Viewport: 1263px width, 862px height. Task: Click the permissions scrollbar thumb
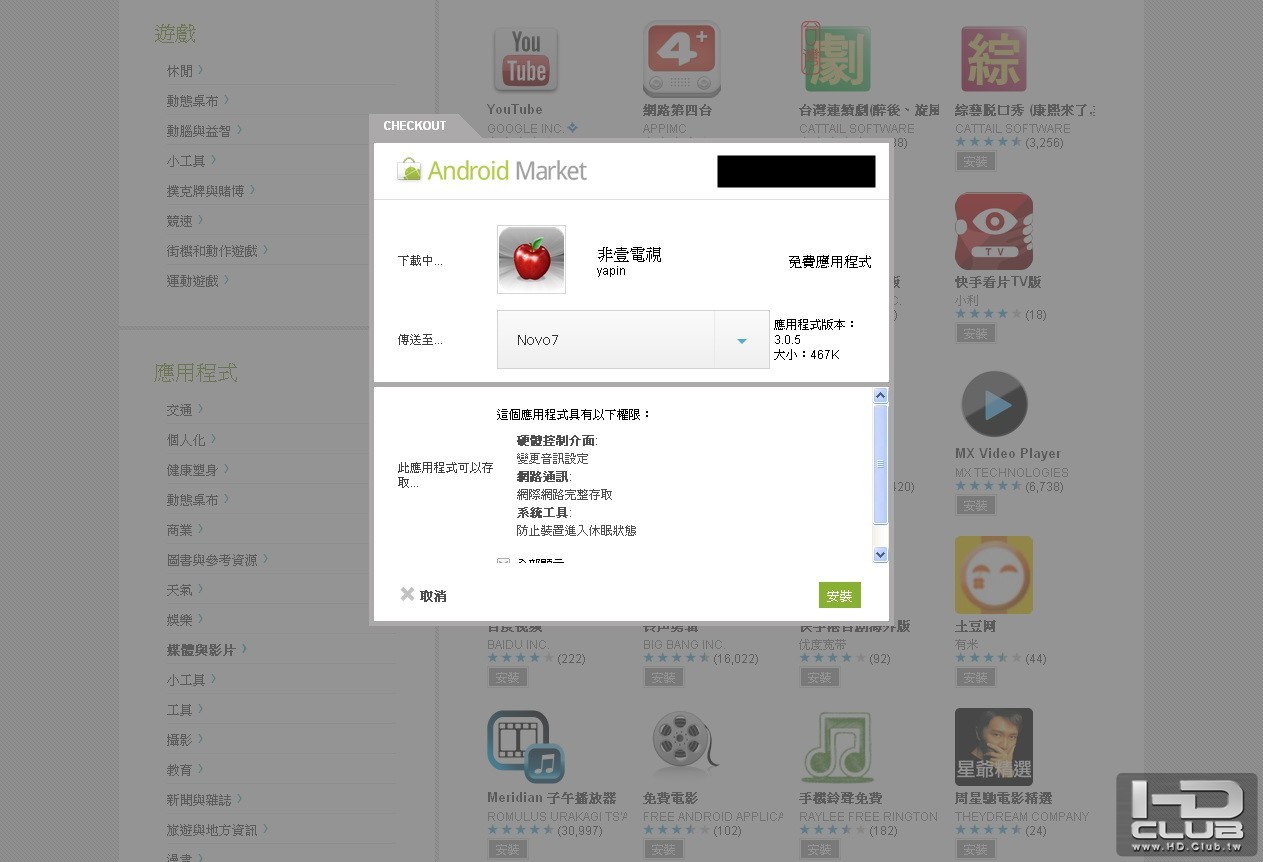[x=880, y=464]
